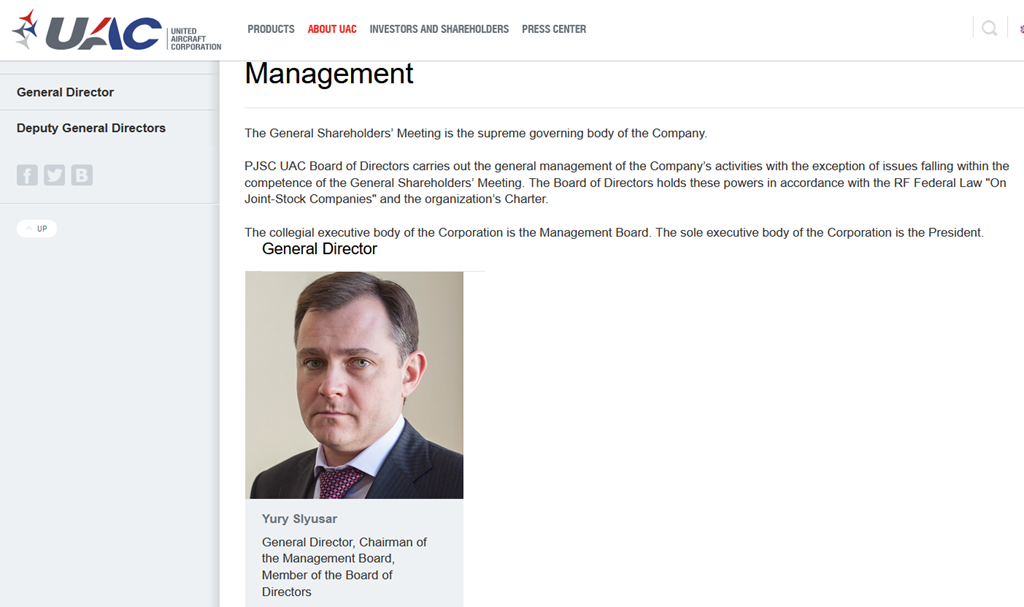Open the Press Center menu
Screen dimensions: 1024x607
554,29
